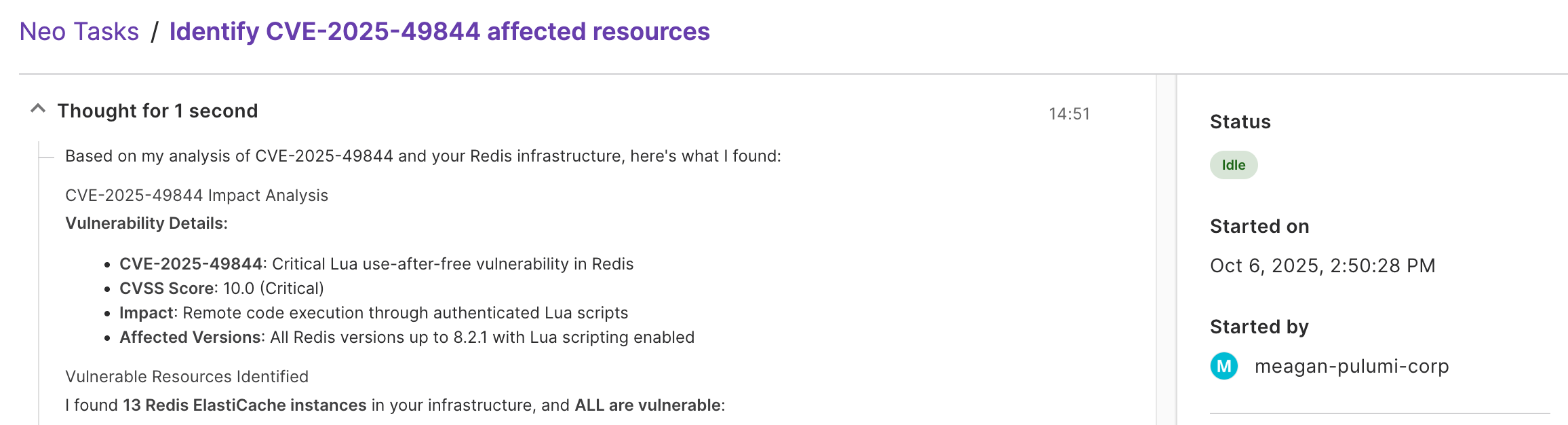Collapse the thought section with the chevron
Image resolution: width=1568 pixels, height=425 pixels.
[38, 109]
